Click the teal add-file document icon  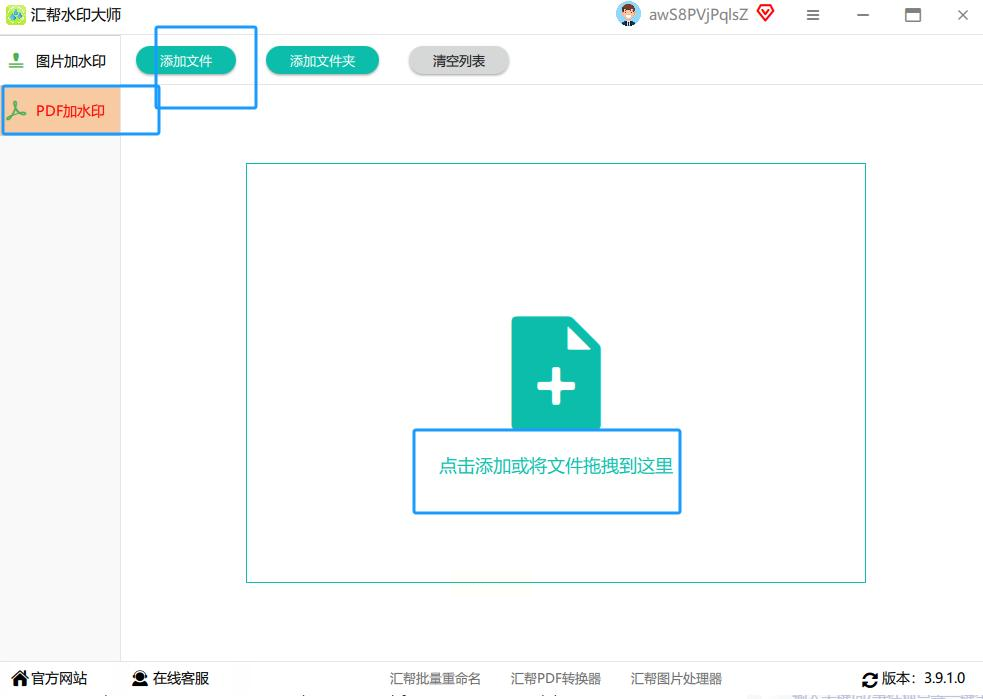pos(556,372)
